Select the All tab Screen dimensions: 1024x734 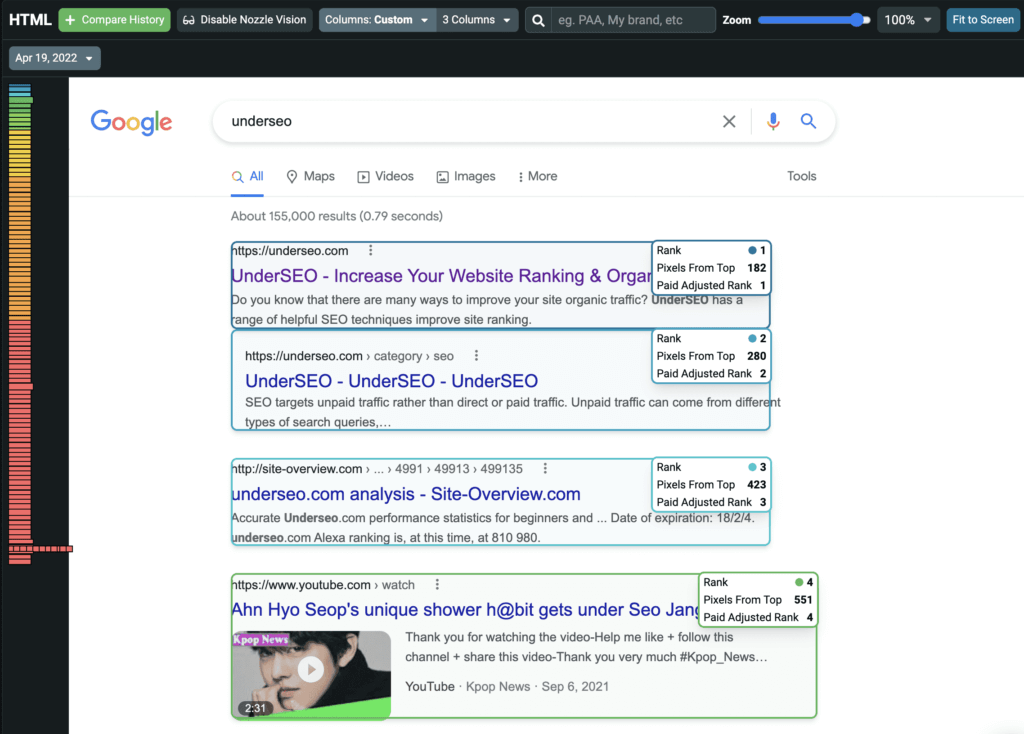(x=248, y=176)
